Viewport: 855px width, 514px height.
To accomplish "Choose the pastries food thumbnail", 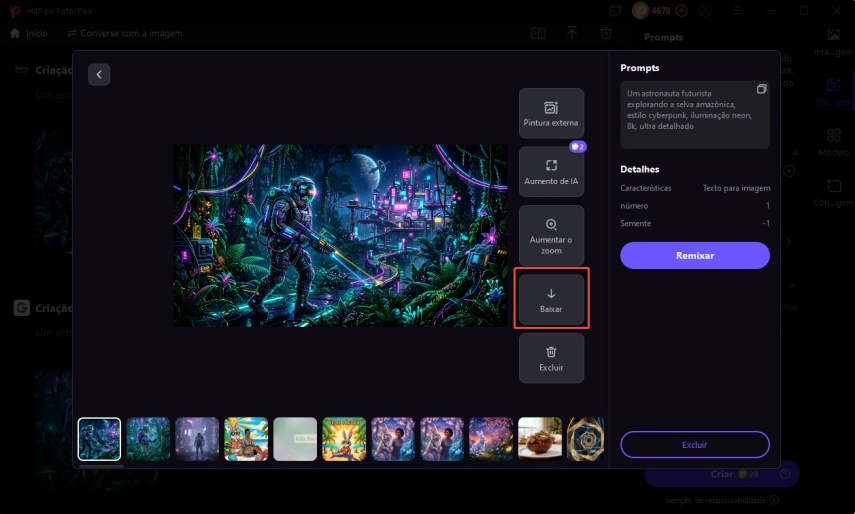I will (x=539, y=439).
